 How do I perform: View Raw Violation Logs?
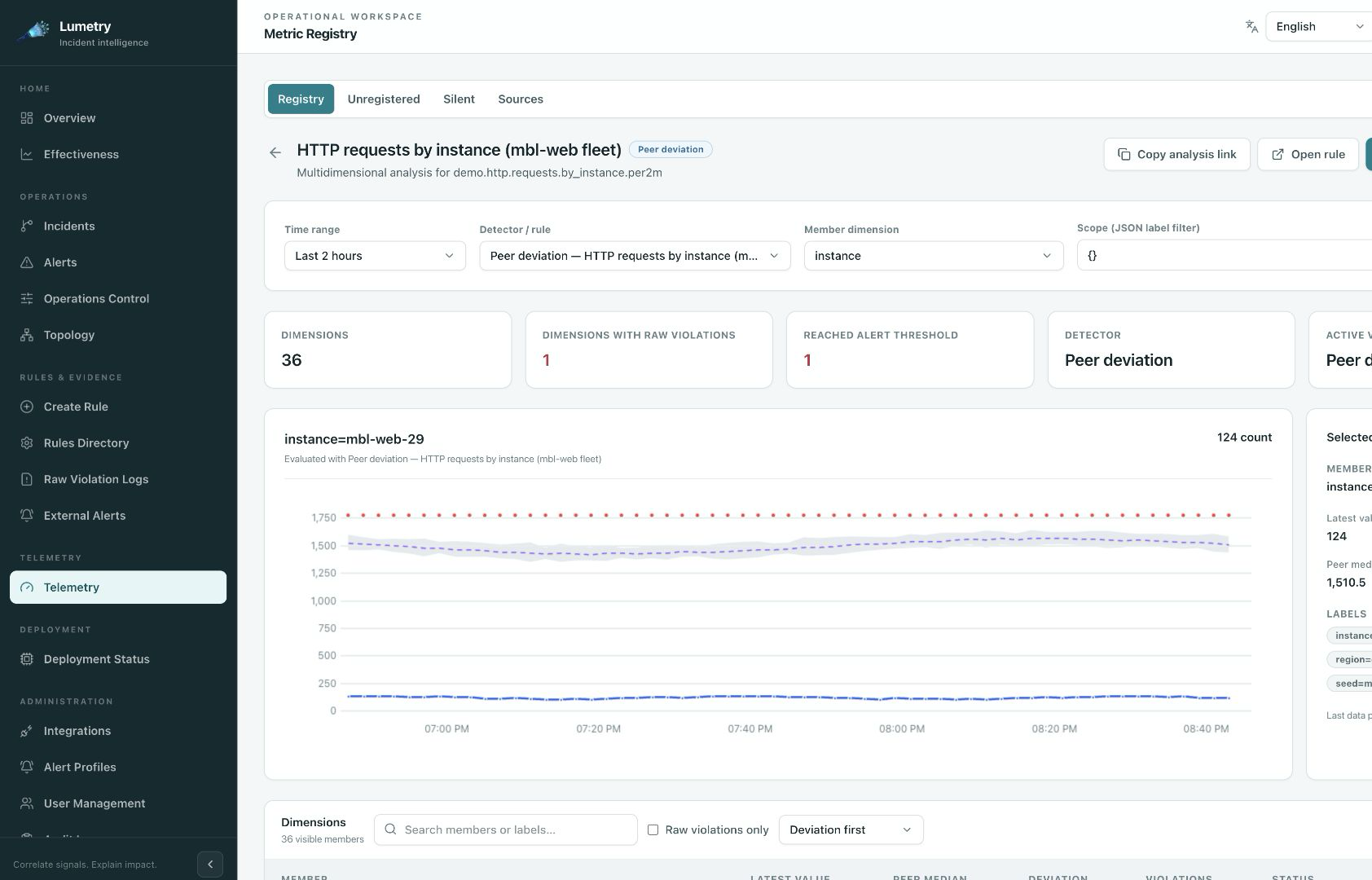(x=118, y=479)
